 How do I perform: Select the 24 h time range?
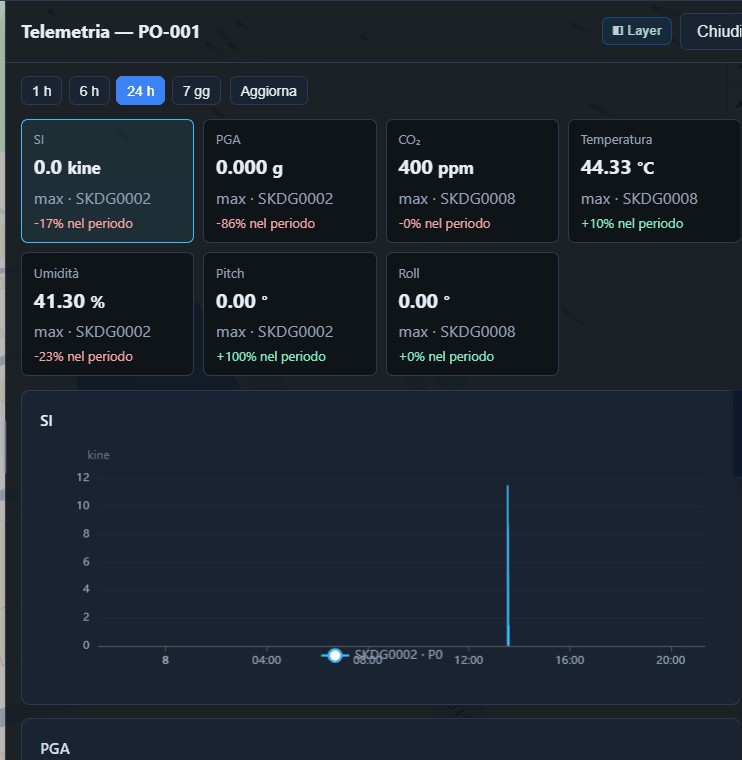coord(141,91)
